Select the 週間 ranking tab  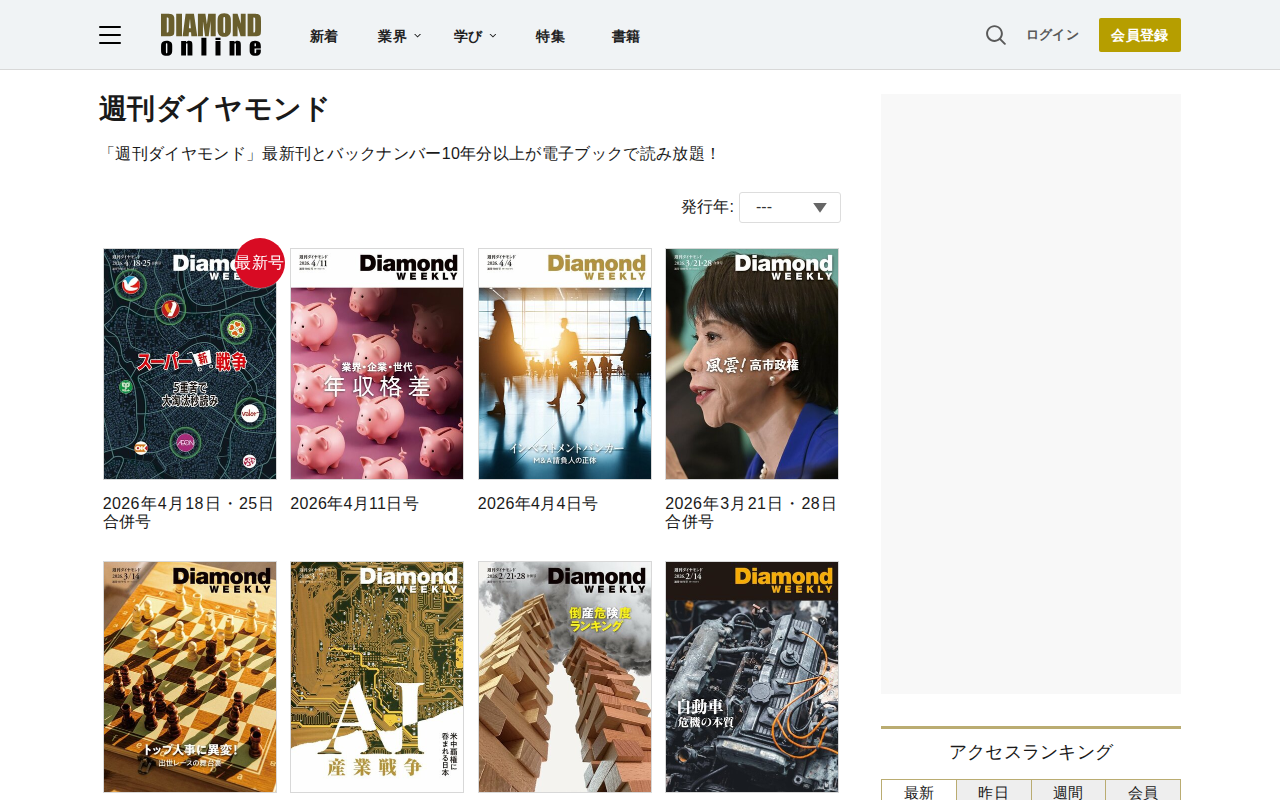pos(1068,791)
